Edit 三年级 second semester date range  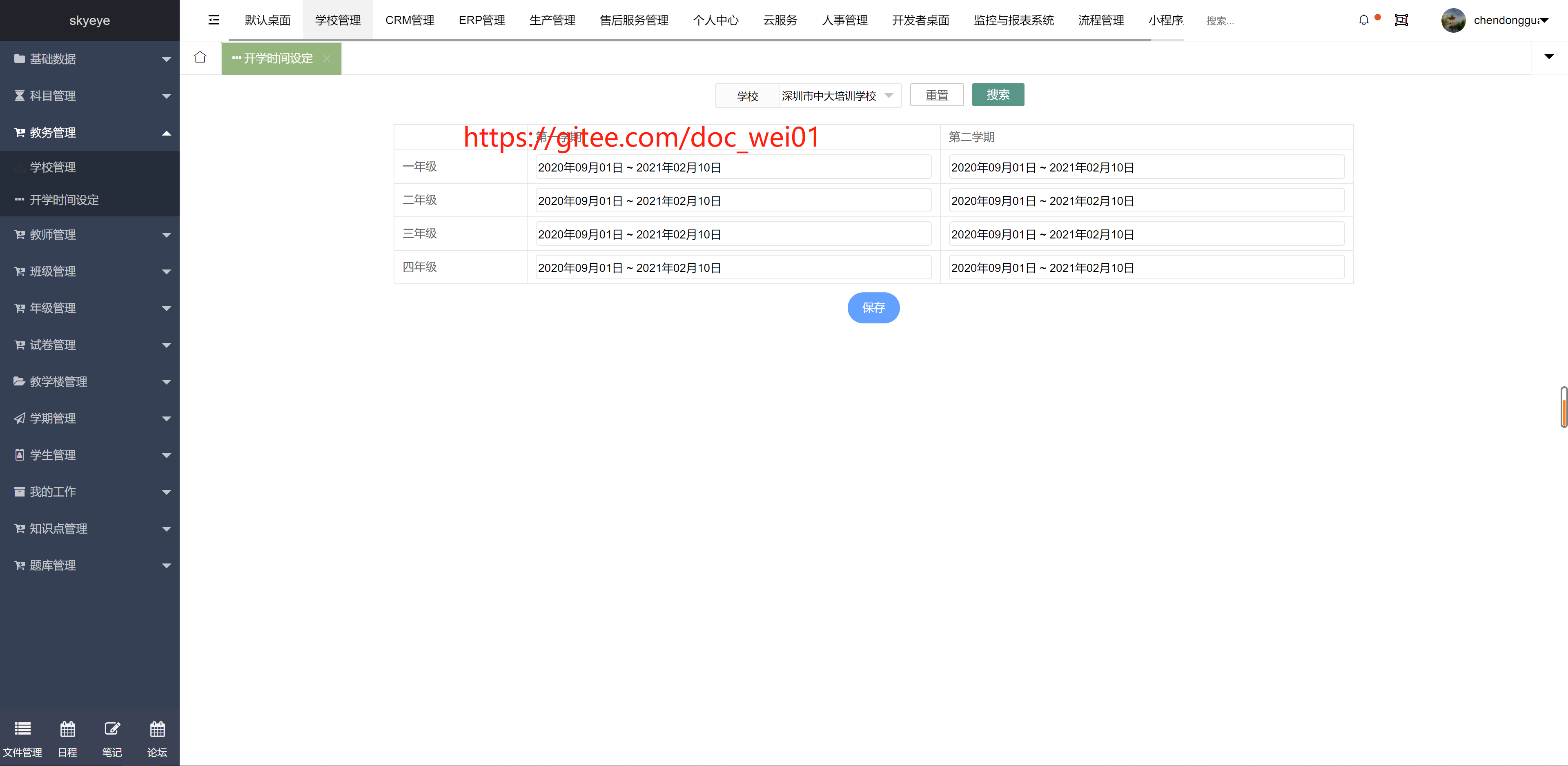[1146, 234]
